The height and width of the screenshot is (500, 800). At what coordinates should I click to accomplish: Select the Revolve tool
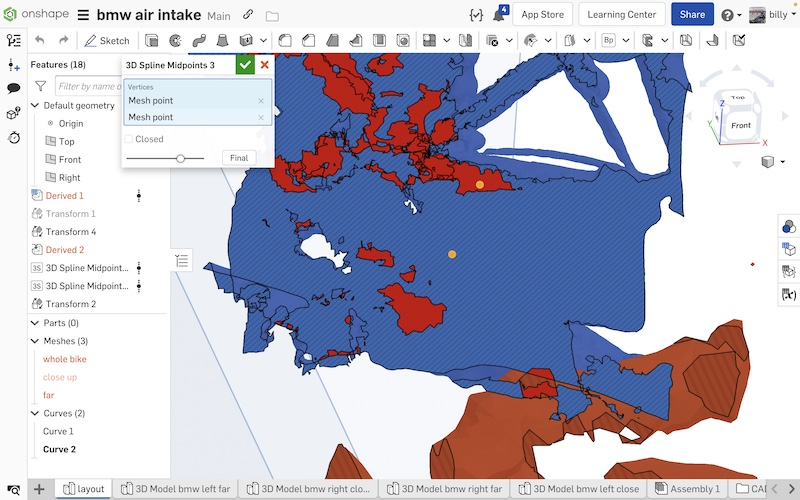[175, 40]
